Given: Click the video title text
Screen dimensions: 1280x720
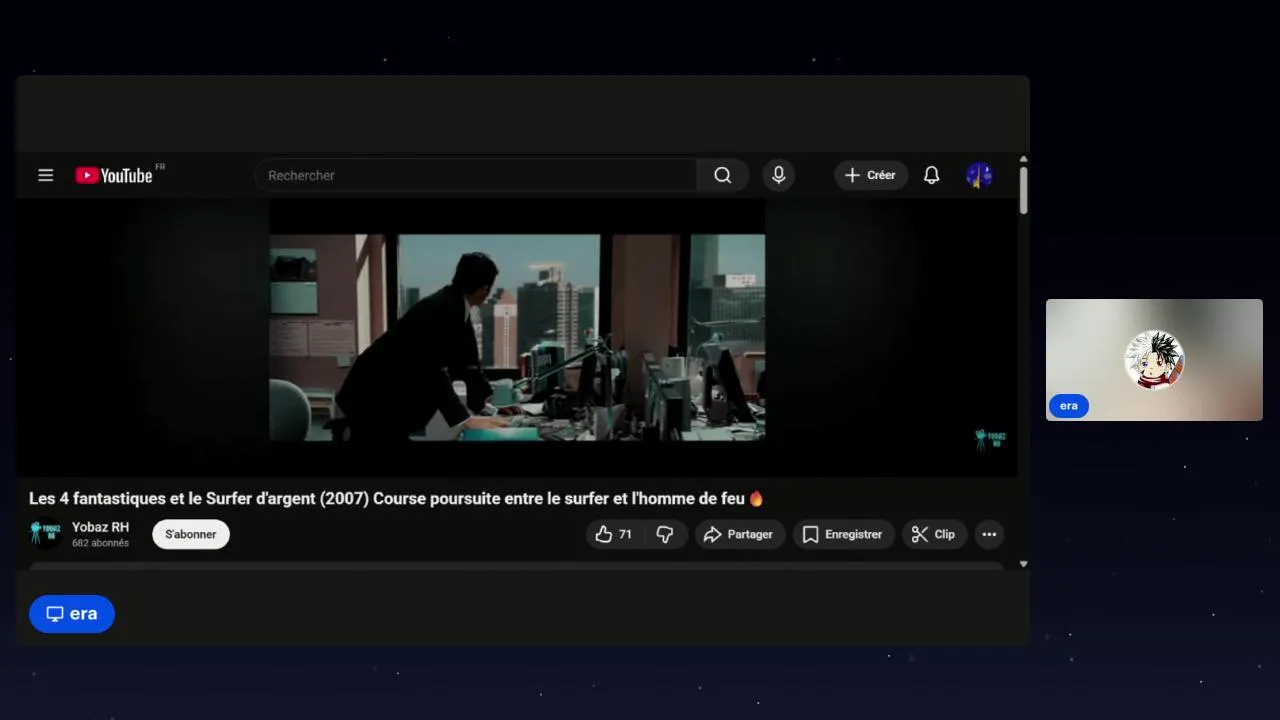Looking at the screenshot, I should (x=396, y=498).
